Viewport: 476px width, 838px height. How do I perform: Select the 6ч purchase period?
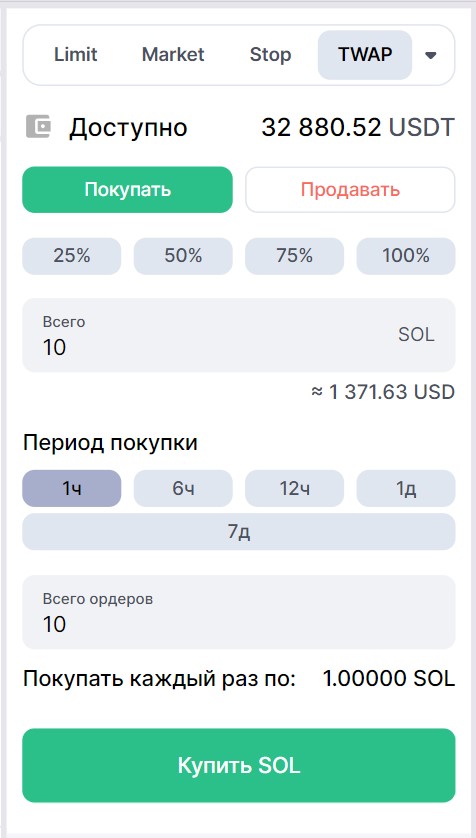183,488
